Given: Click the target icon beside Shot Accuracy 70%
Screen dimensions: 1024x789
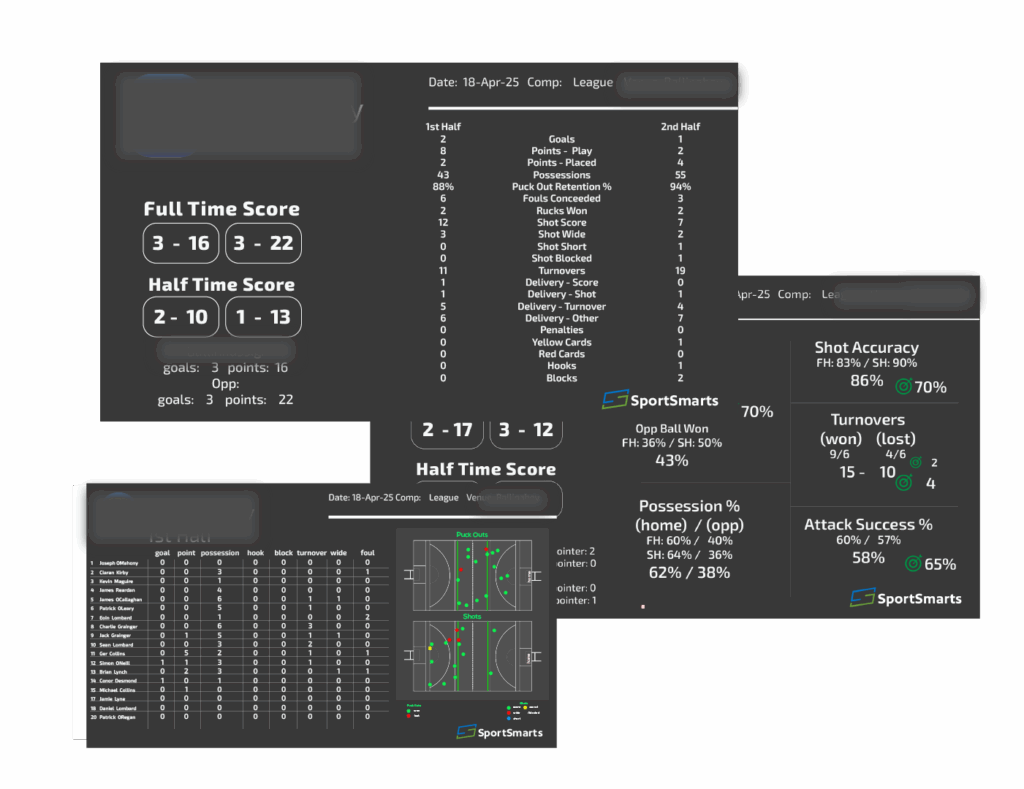Looking at the screenshot, I should coord(903,386).
